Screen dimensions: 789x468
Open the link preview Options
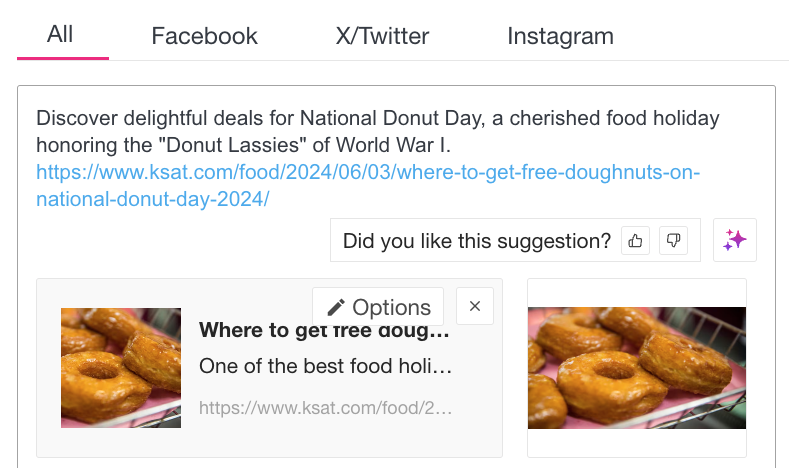[x=378, y=307]
